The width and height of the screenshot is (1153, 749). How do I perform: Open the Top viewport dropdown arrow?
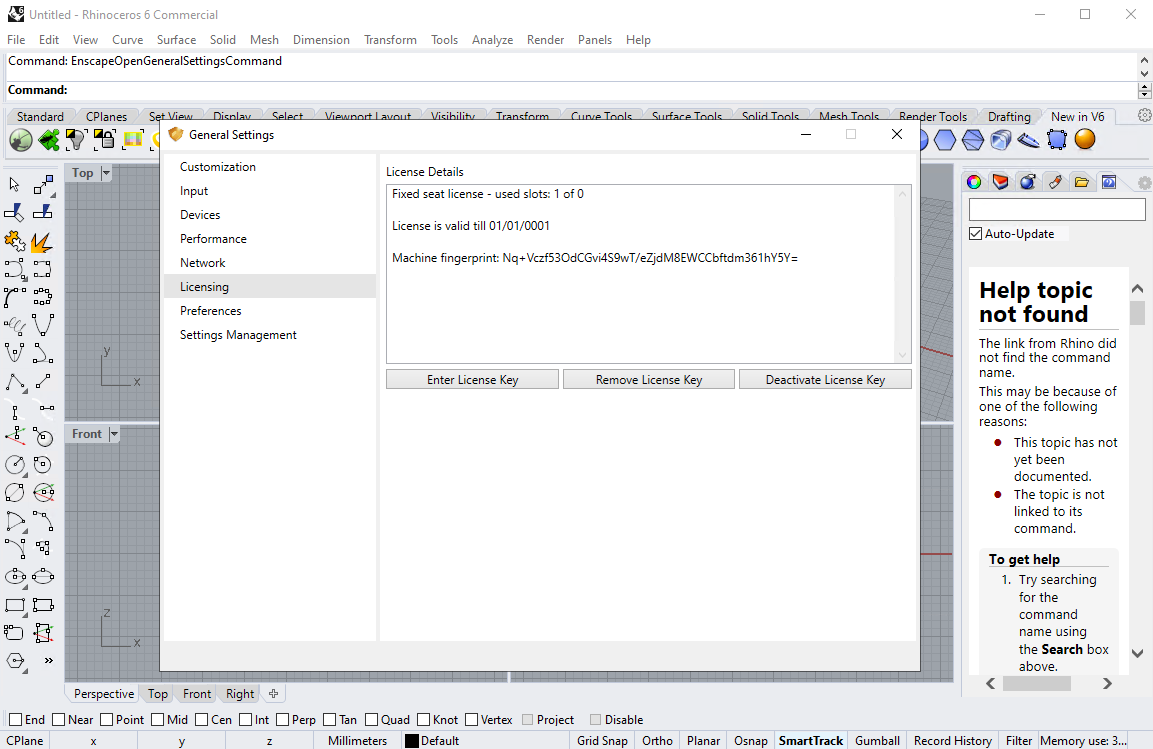point(106,173)
